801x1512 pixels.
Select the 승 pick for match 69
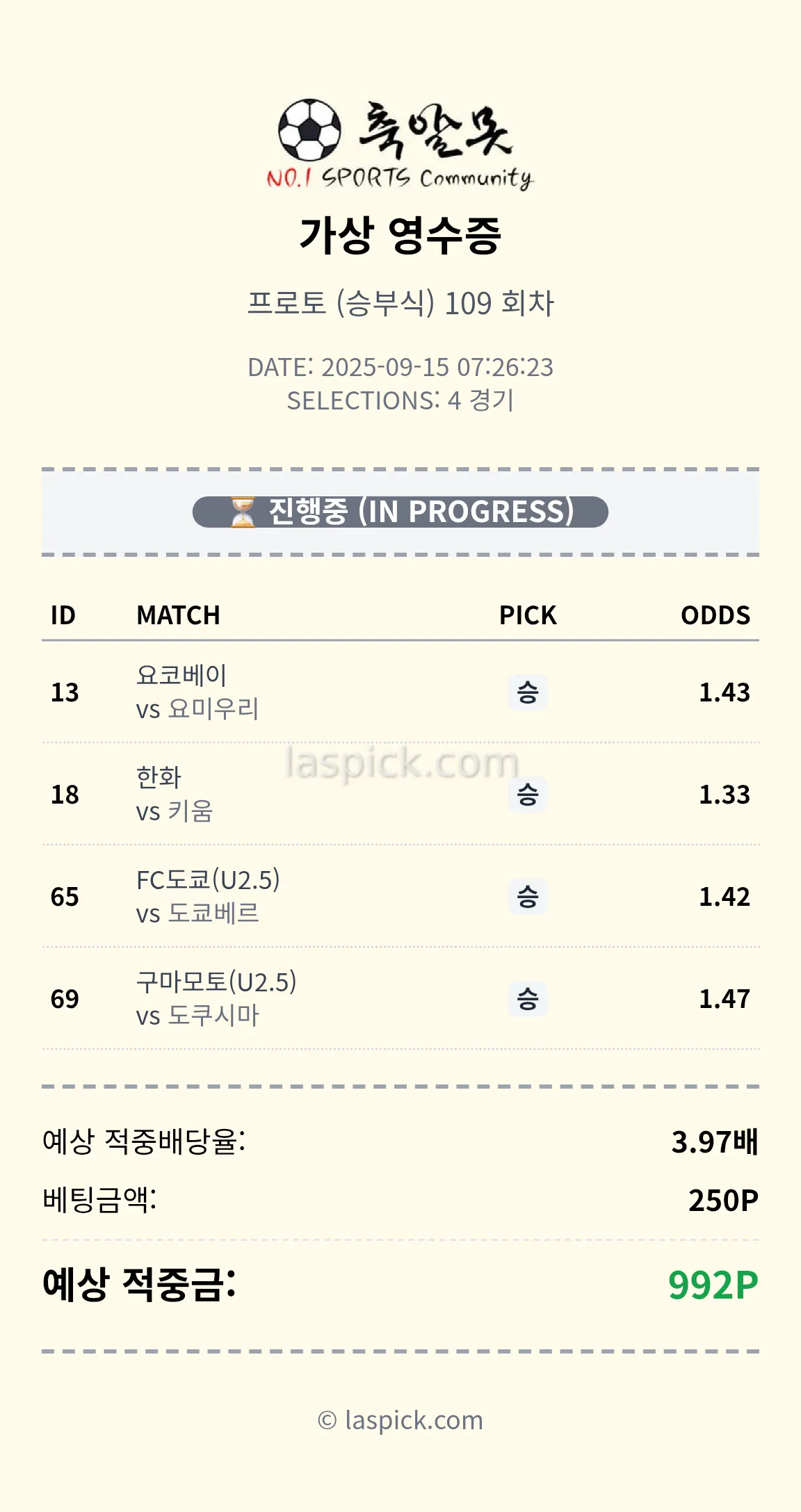[x=528, y=999]
